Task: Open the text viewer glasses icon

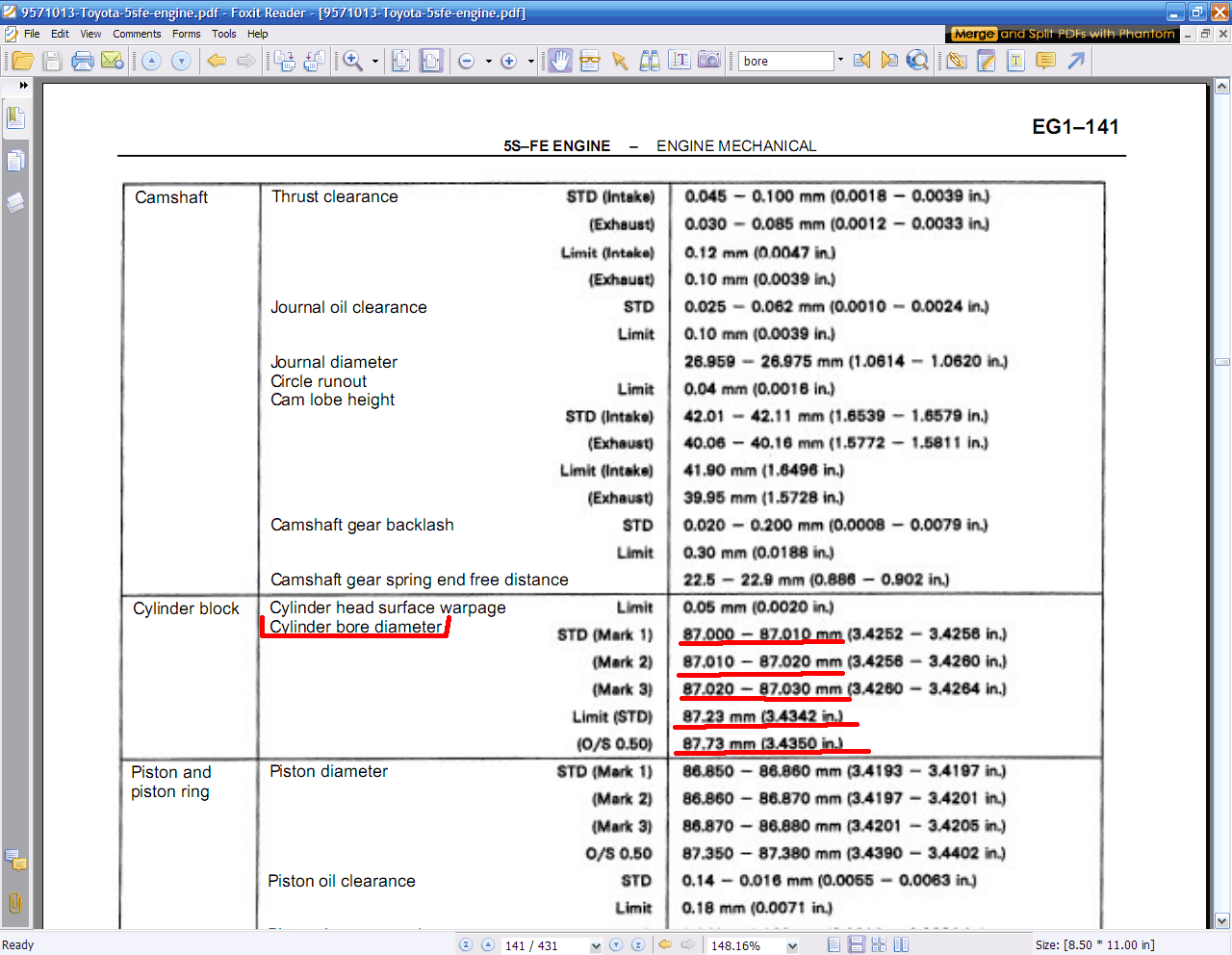Action: tap(590, 61)
